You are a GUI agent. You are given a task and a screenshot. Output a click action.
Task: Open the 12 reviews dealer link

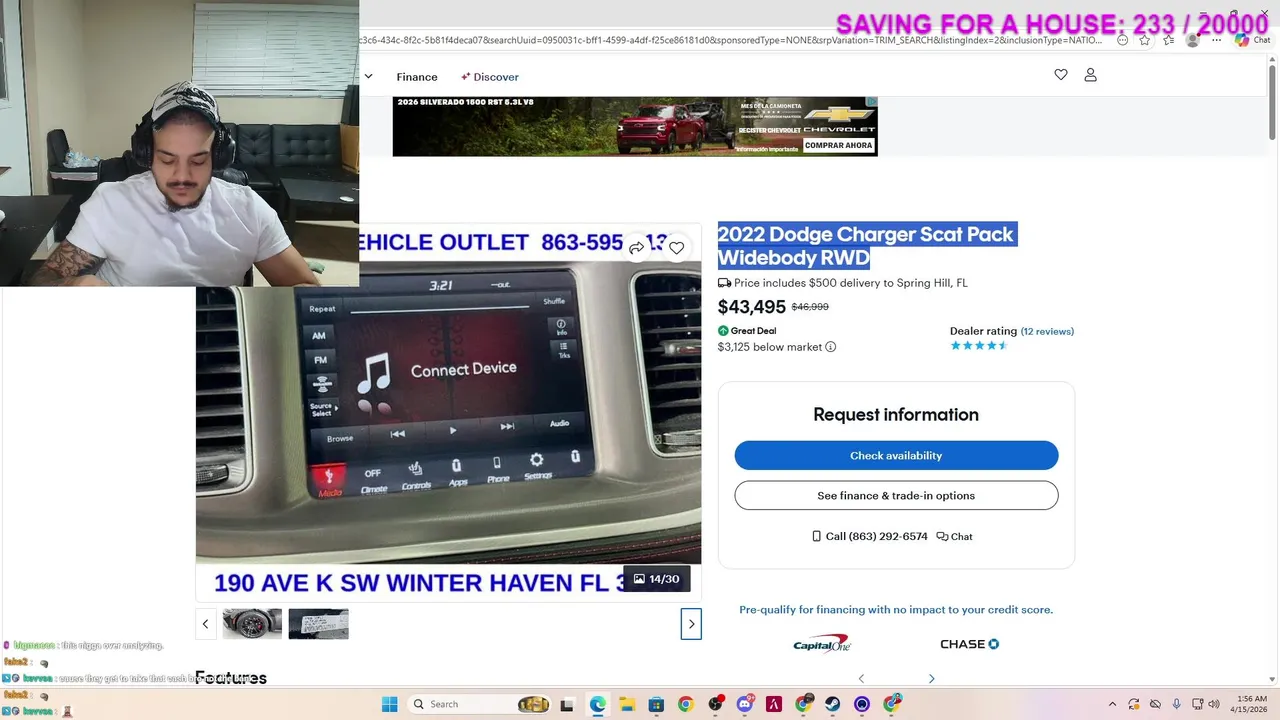coord(1047,331)
